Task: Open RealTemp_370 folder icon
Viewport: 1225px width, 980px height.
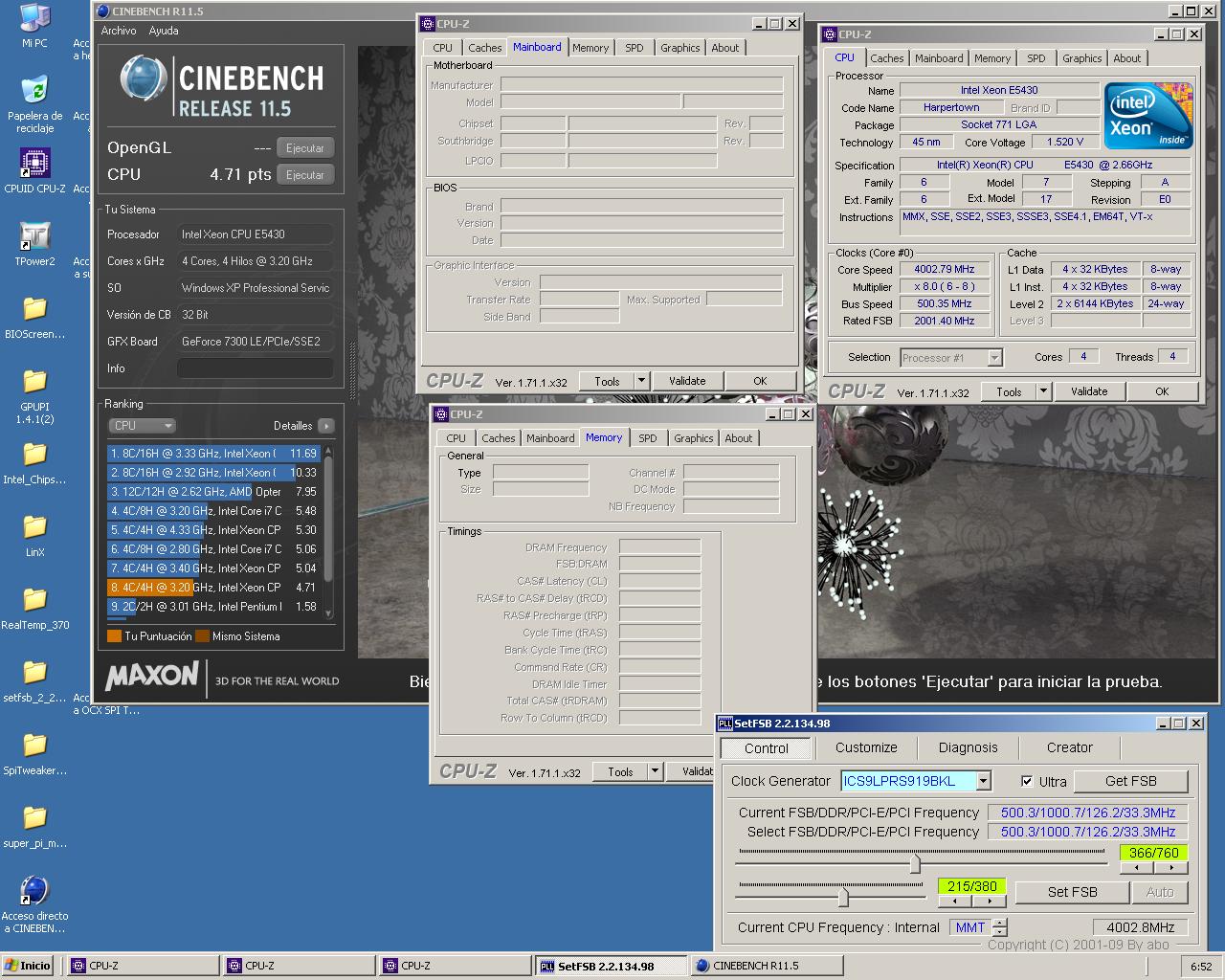Action: (x=34, y=607)
